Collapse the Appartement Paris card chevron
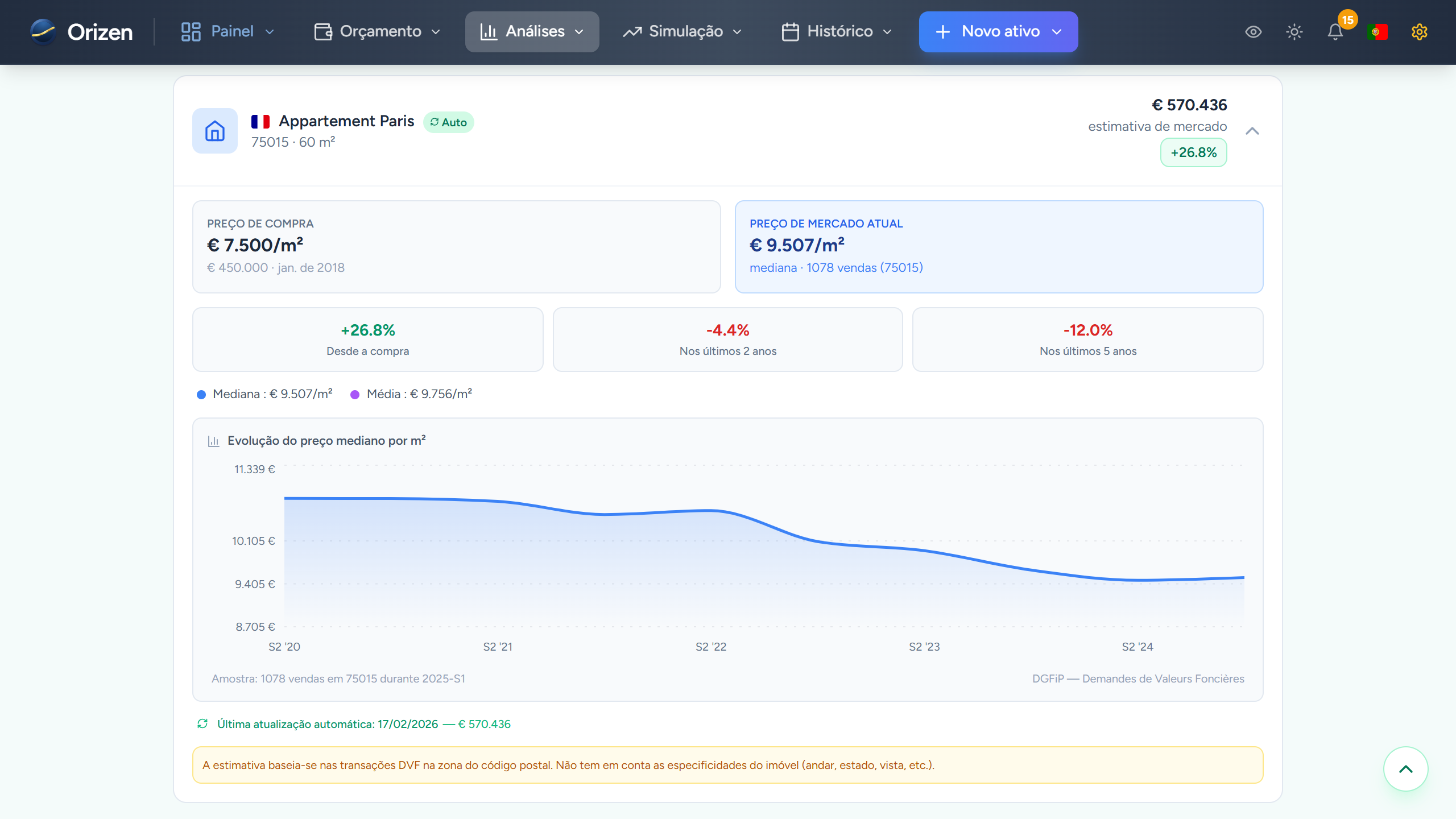This screenshot has width=1456, height=819. 1252,131
